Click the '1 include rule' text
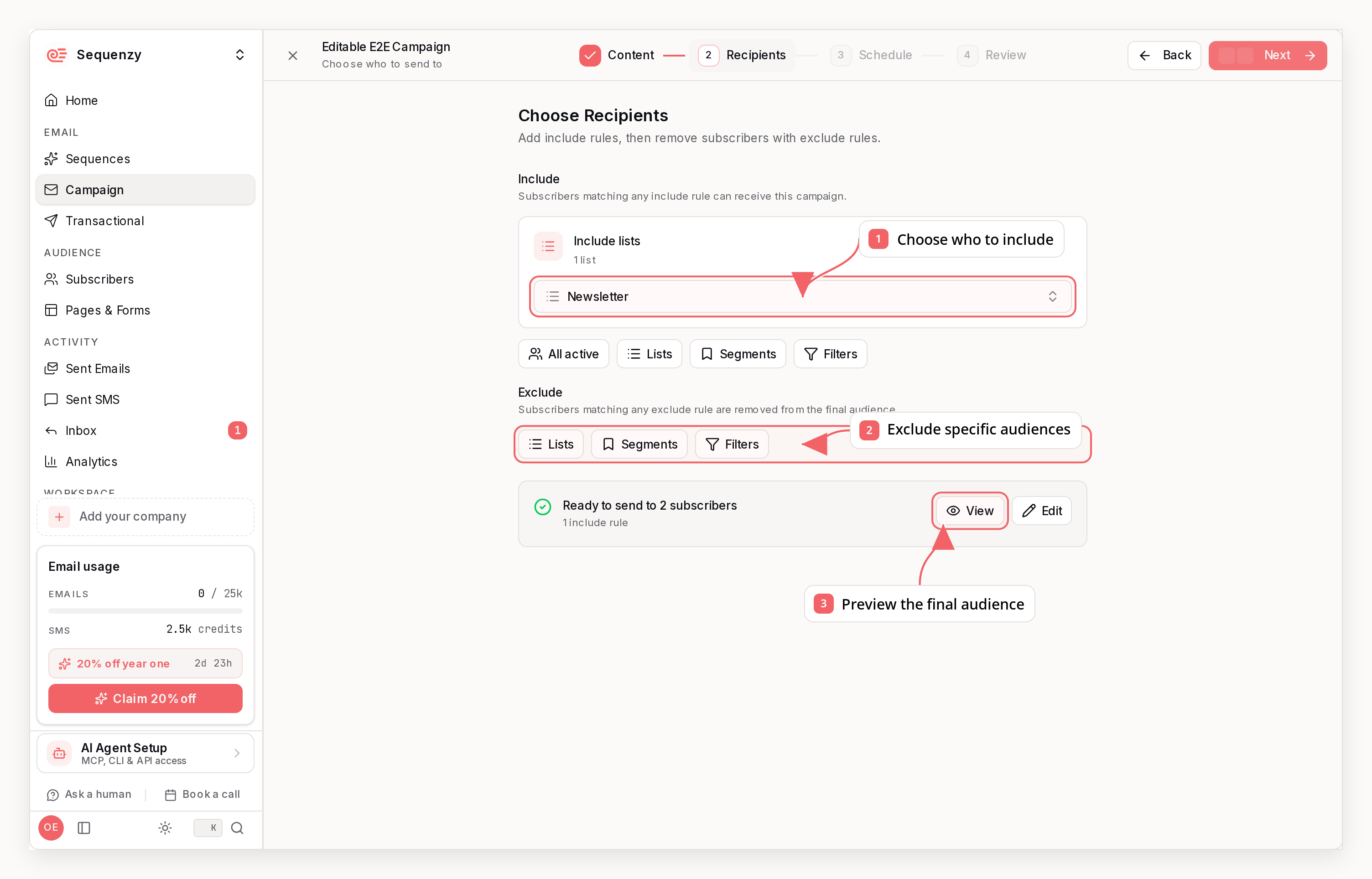 click(595, 522)
